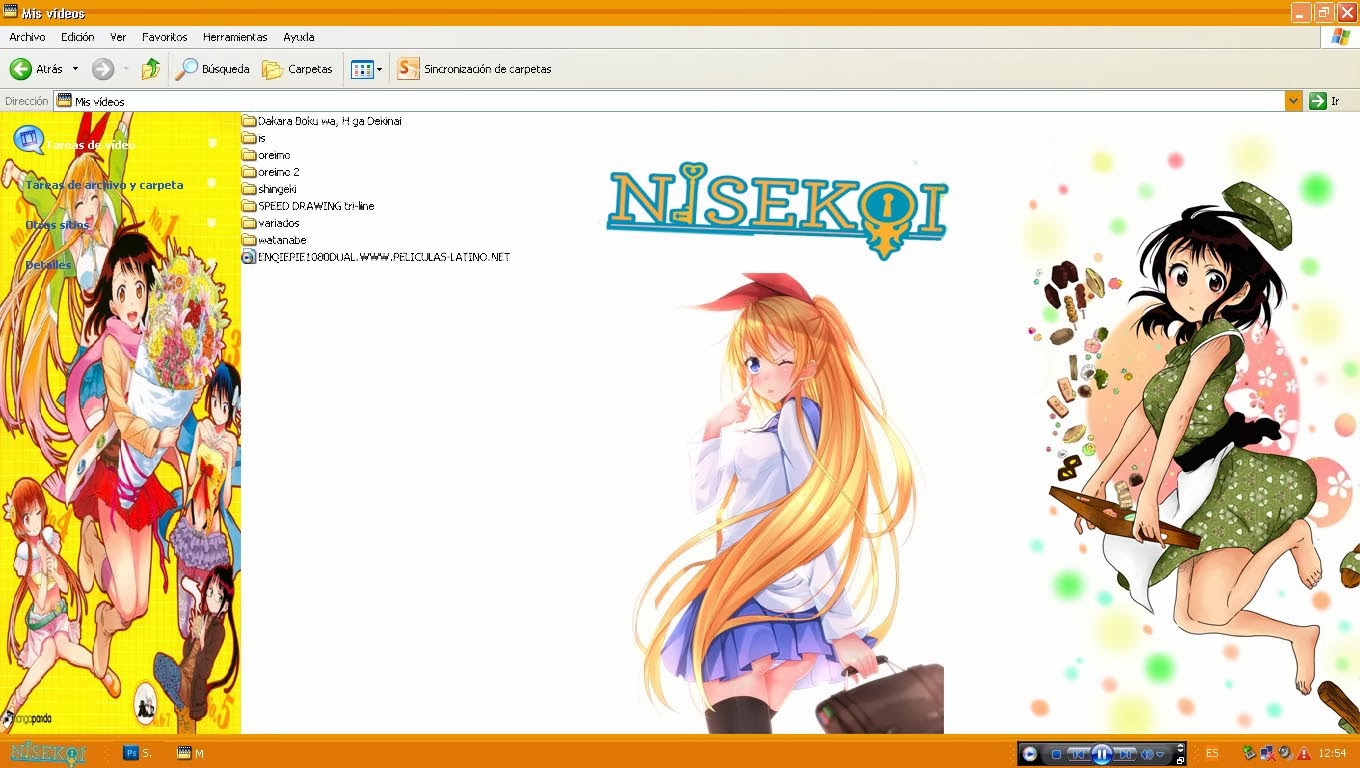The height and width of the screenshot is (768, 1360).
Task: Click the 12:54 taskbar clock
Action: point(1332,753)
